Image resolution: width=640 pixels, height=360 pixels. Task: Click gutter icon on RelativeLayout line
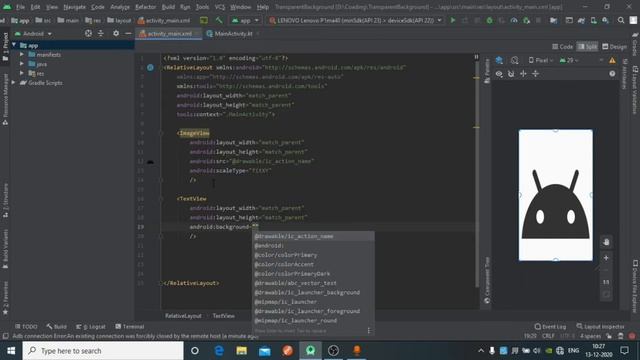click(x=150, y=67)
